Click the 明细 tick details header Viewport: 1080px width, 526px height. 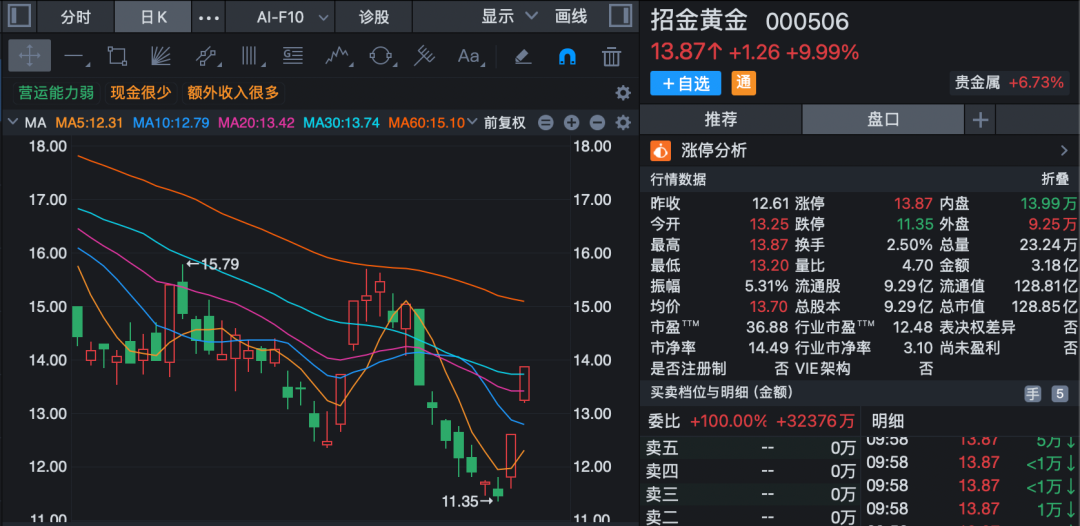pyautogui.click(x=889, y=421)
